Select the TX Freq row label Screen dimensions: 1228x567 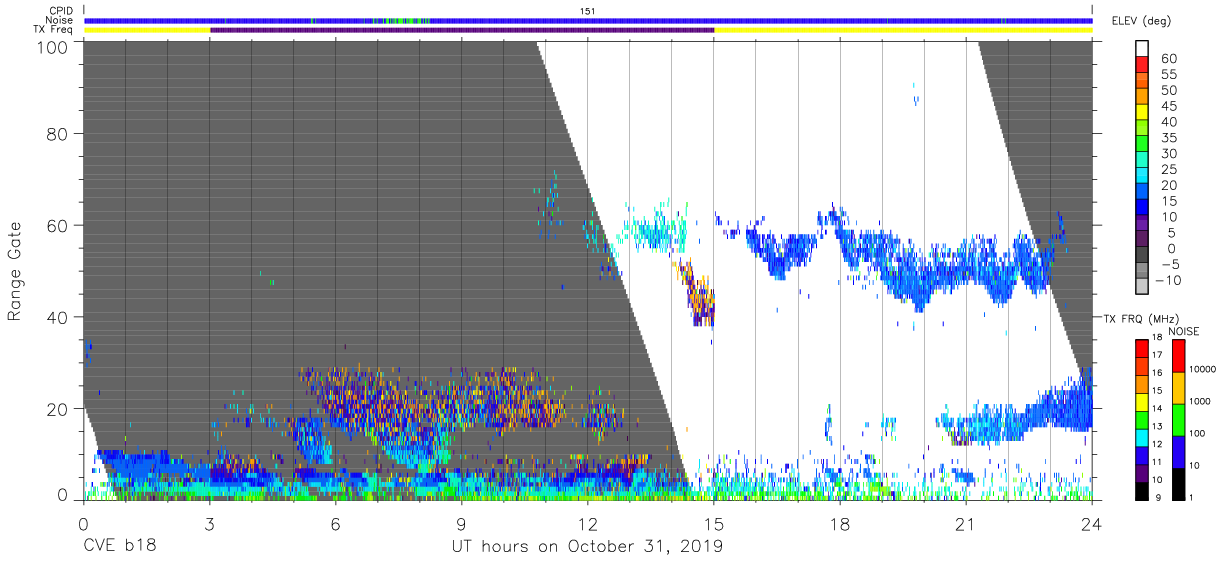pos(52,30)
